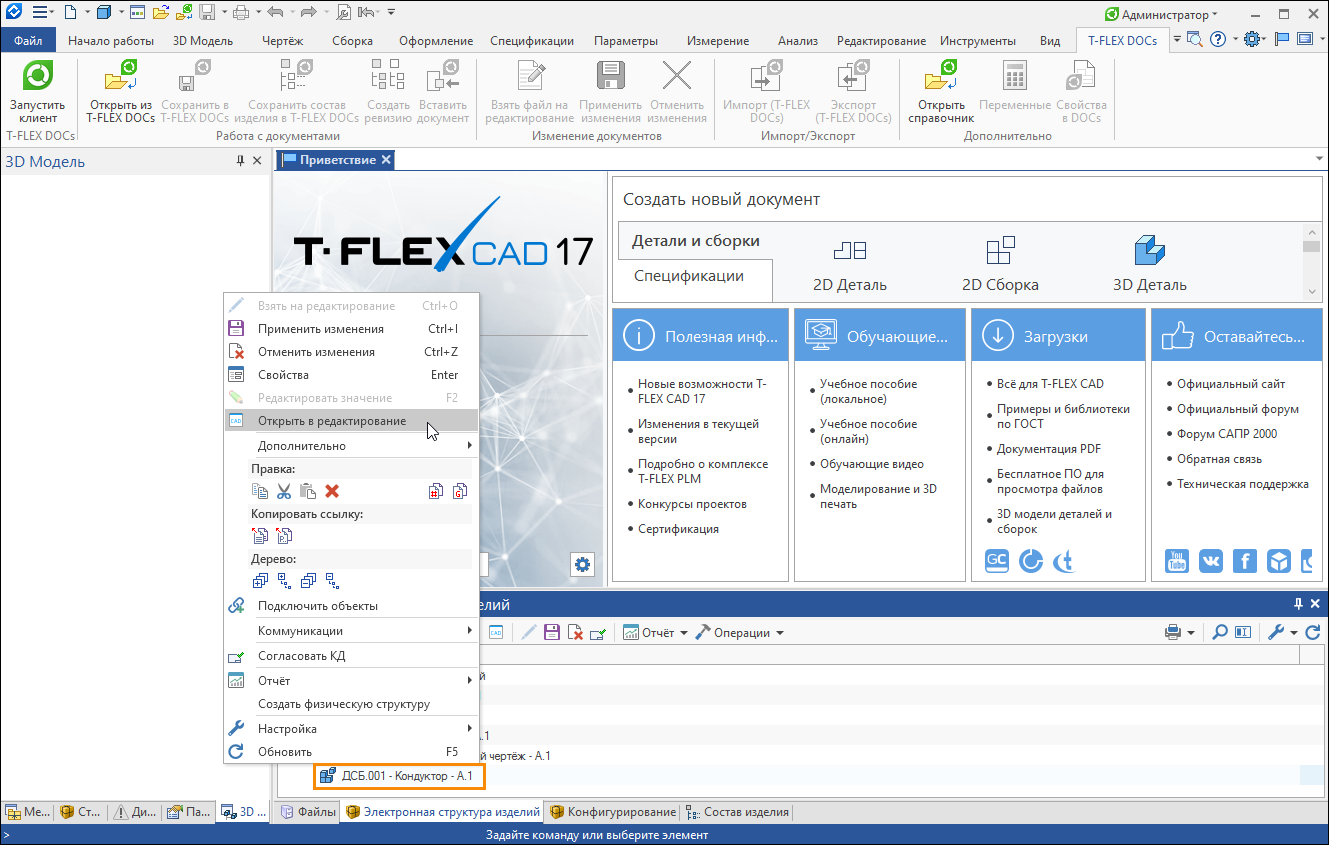The width and height of the screenshot is (1329, 845).
Task: Open Отчёт submenu in context menu
Action: [x=351, y=681]
